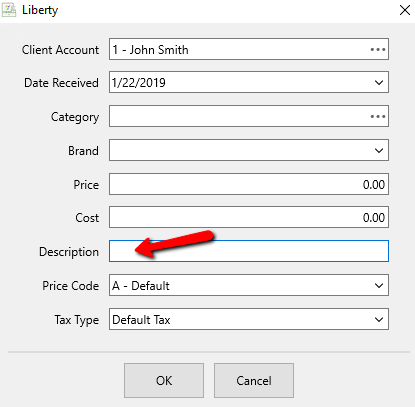Expand the Date Received calendar dropdown
Image resolution: width=415 pixels, height=407 pixels.
tap(379, 82)
